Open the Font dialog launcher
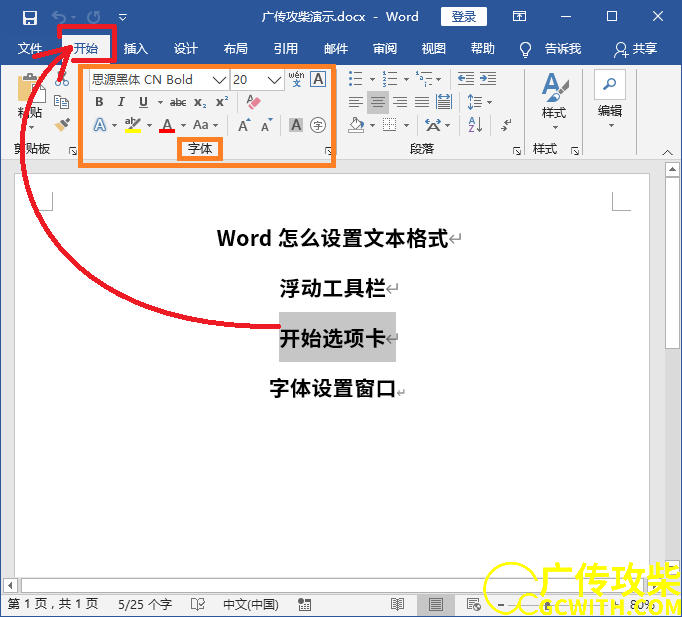The image size is (682, 617). [x=328, y=150]
